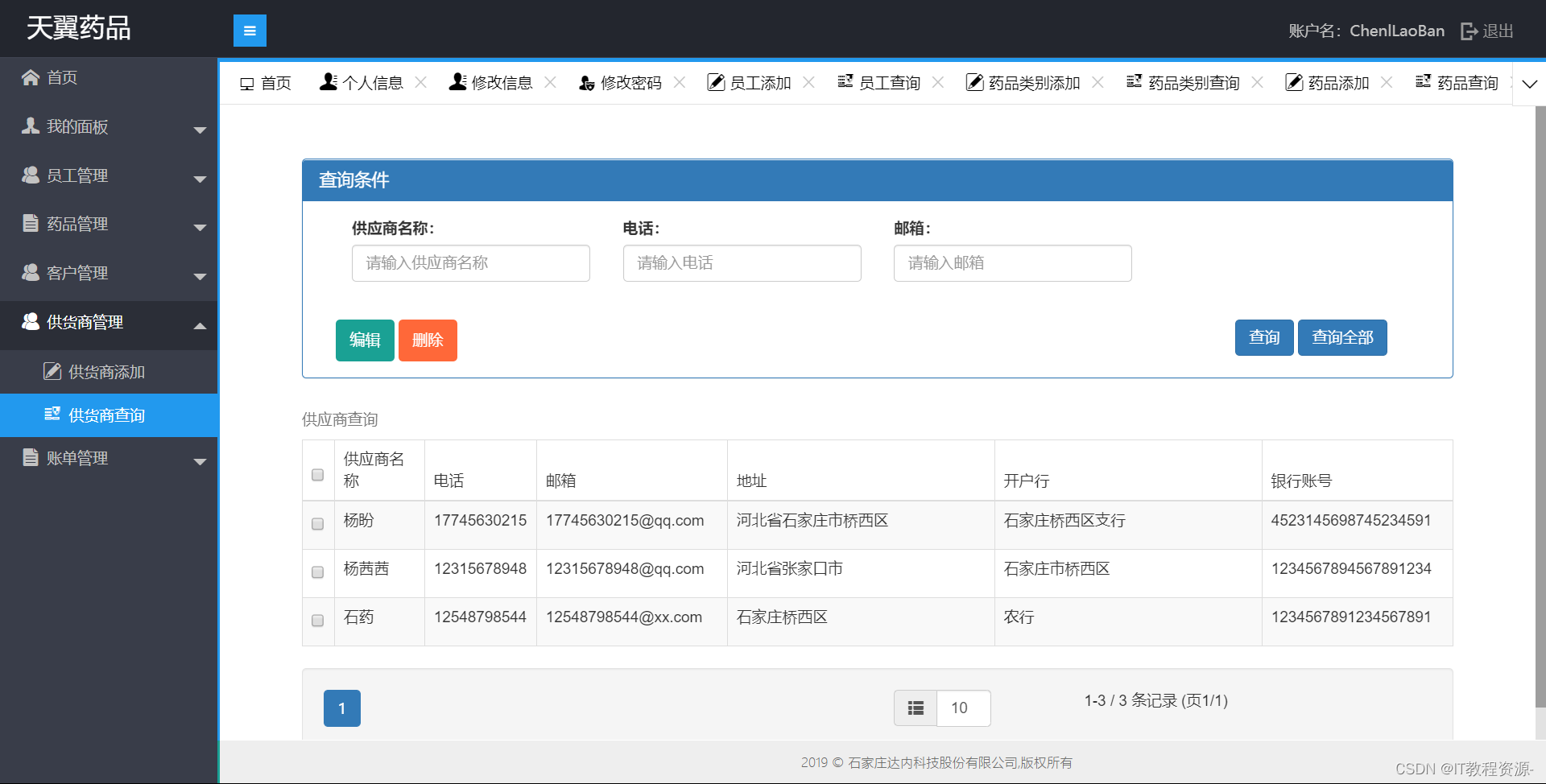Click the green 编辑 button
Image resolution: width=1546 pixels, height=784 pixels.
click(365, 340)
